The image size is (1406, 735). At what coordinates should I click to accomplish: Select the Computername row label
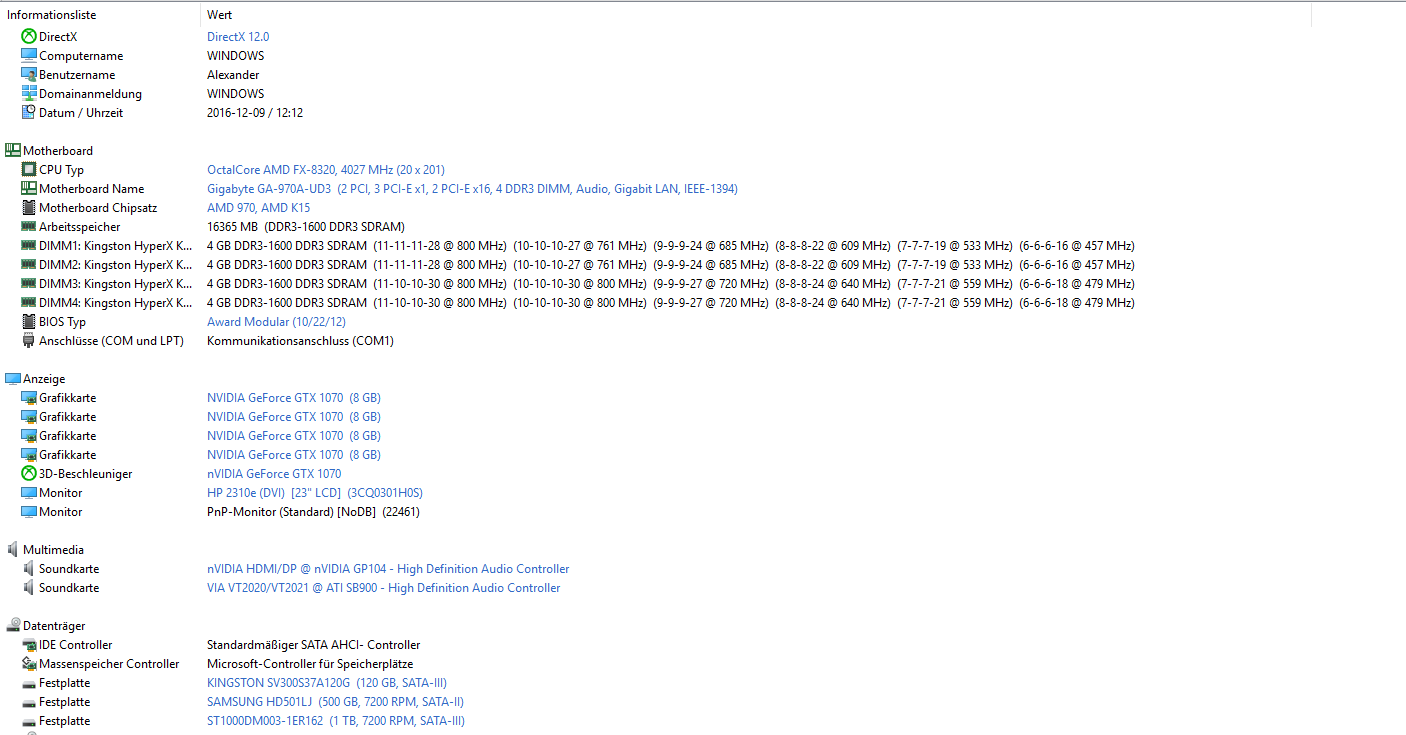(x=81, y=56)
